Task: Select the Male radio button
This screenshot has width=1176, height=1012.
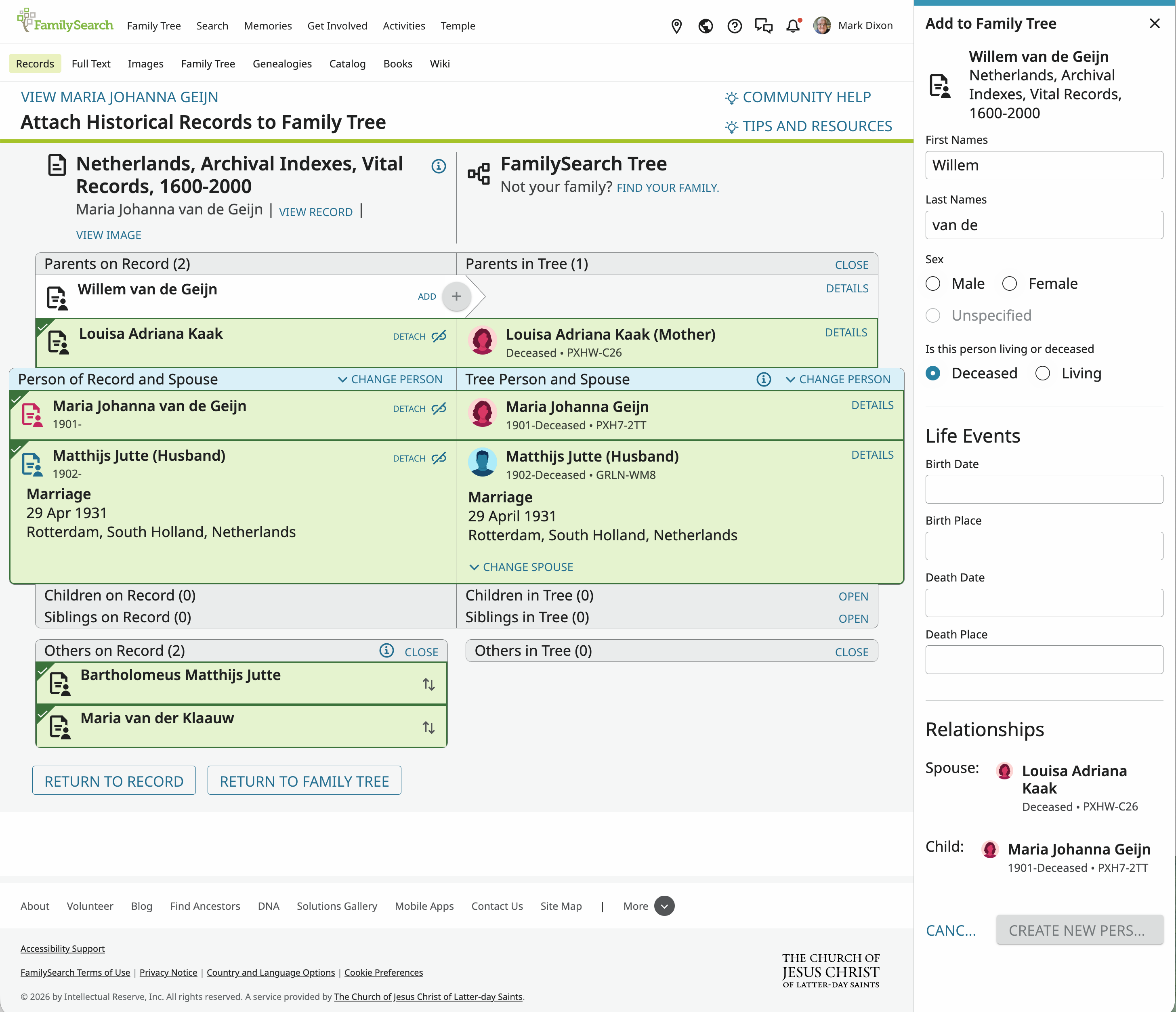Action: pos(933,284)
